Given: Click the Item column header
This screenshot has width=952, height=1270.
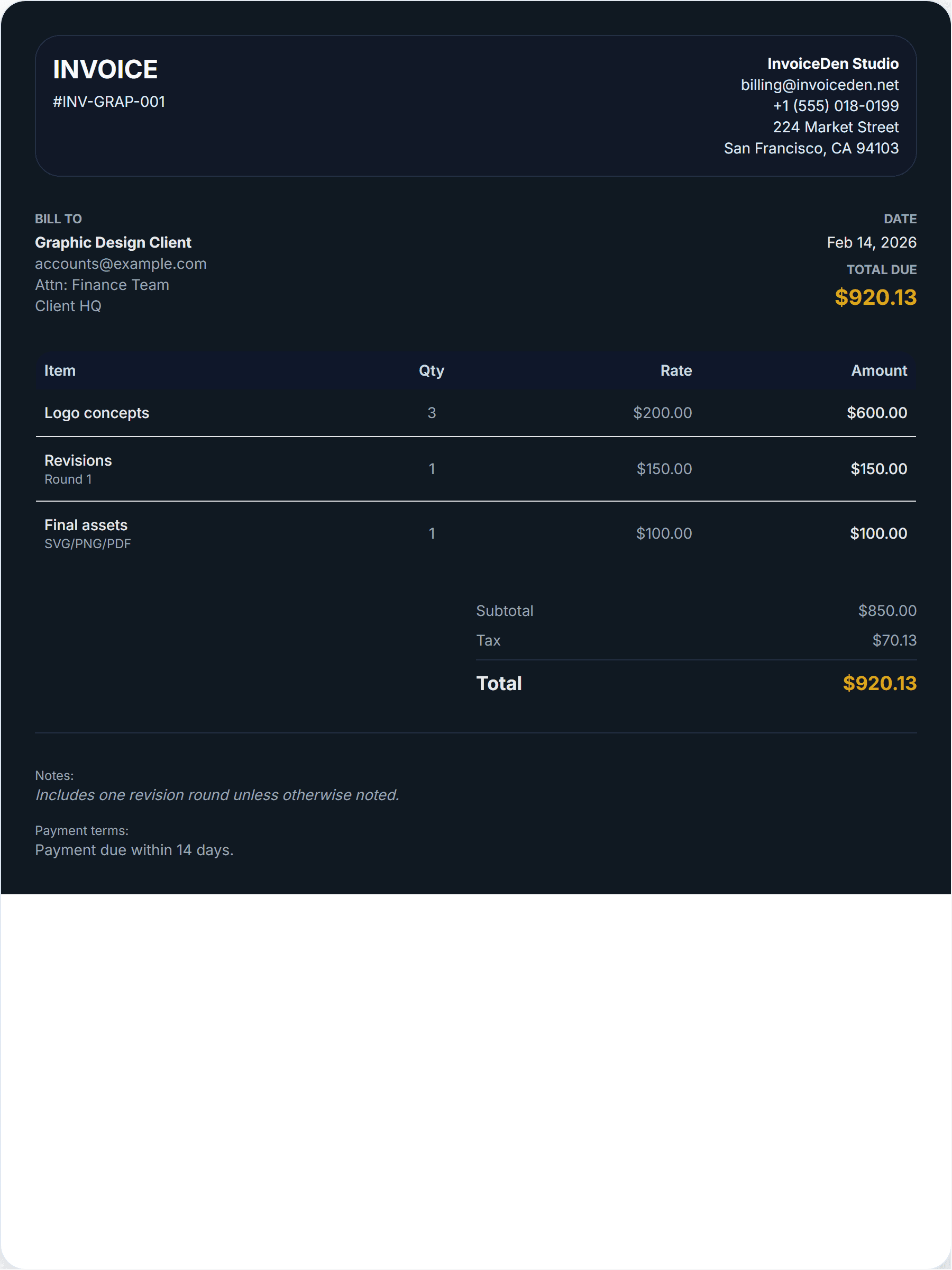Looking at the screenshot, I should pyautogui.click(x=60, y=371).
